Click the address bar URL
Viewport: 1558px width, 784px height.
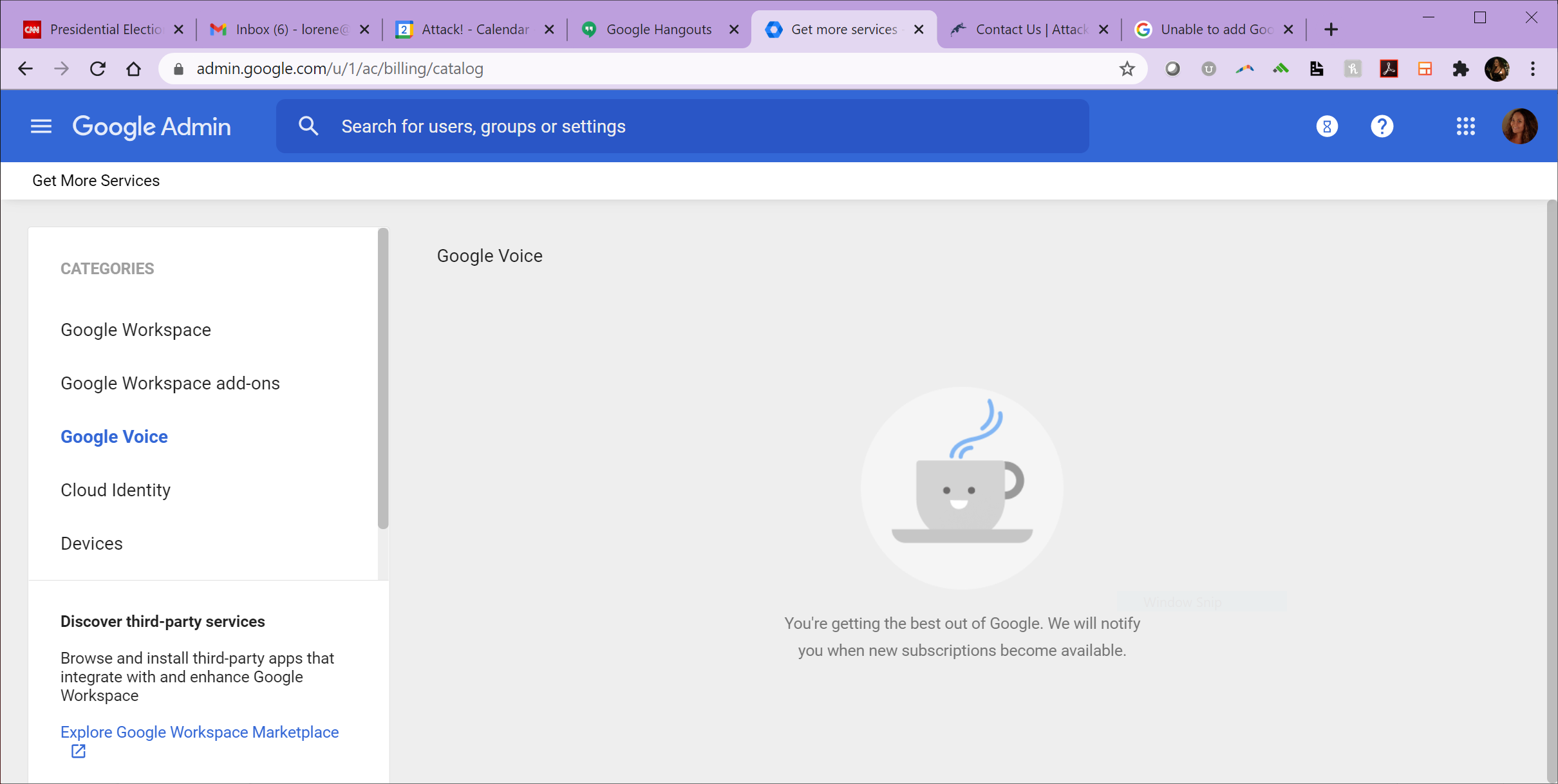[x=340, y=69]
